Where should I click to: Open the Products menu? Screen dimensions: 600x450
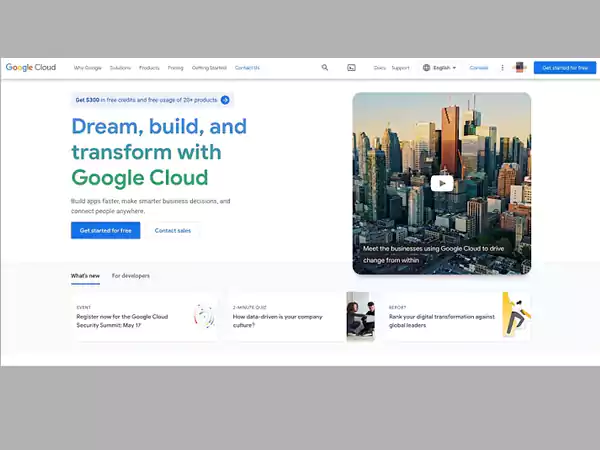149,68
